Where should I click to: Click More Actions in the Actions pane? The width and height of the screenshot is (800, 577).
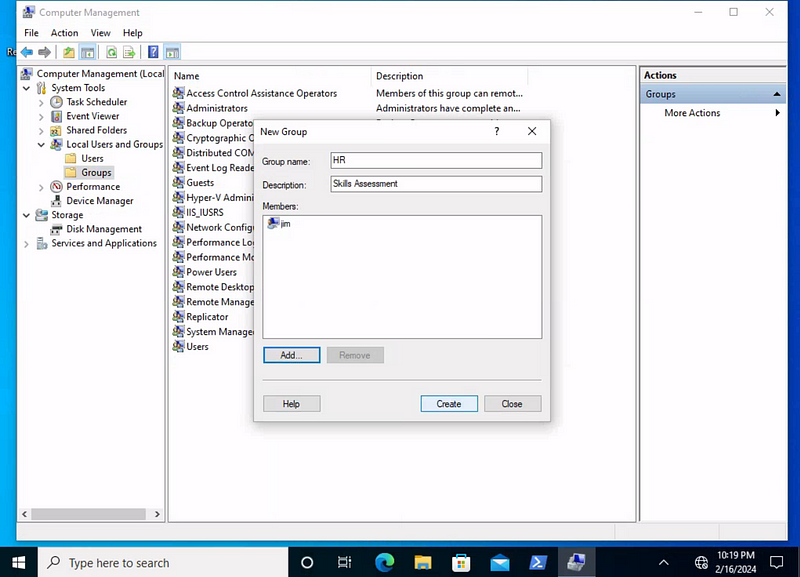click(x=692, y=113)
